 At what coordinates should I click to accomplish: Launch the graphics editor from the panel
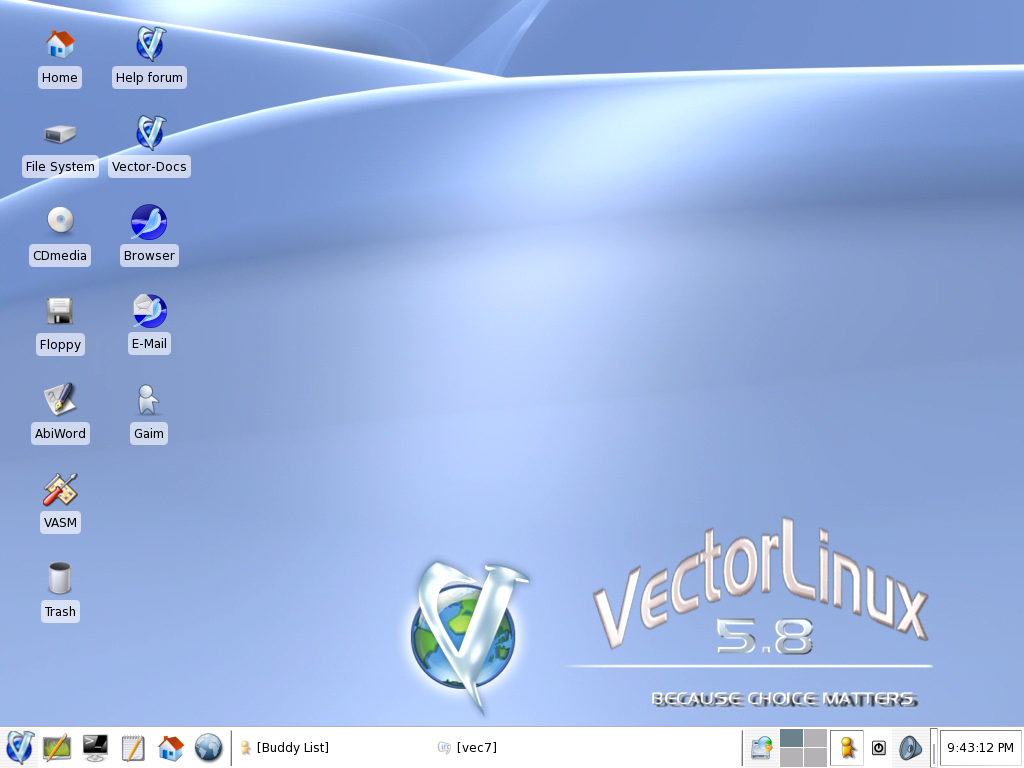click(57, 748)
